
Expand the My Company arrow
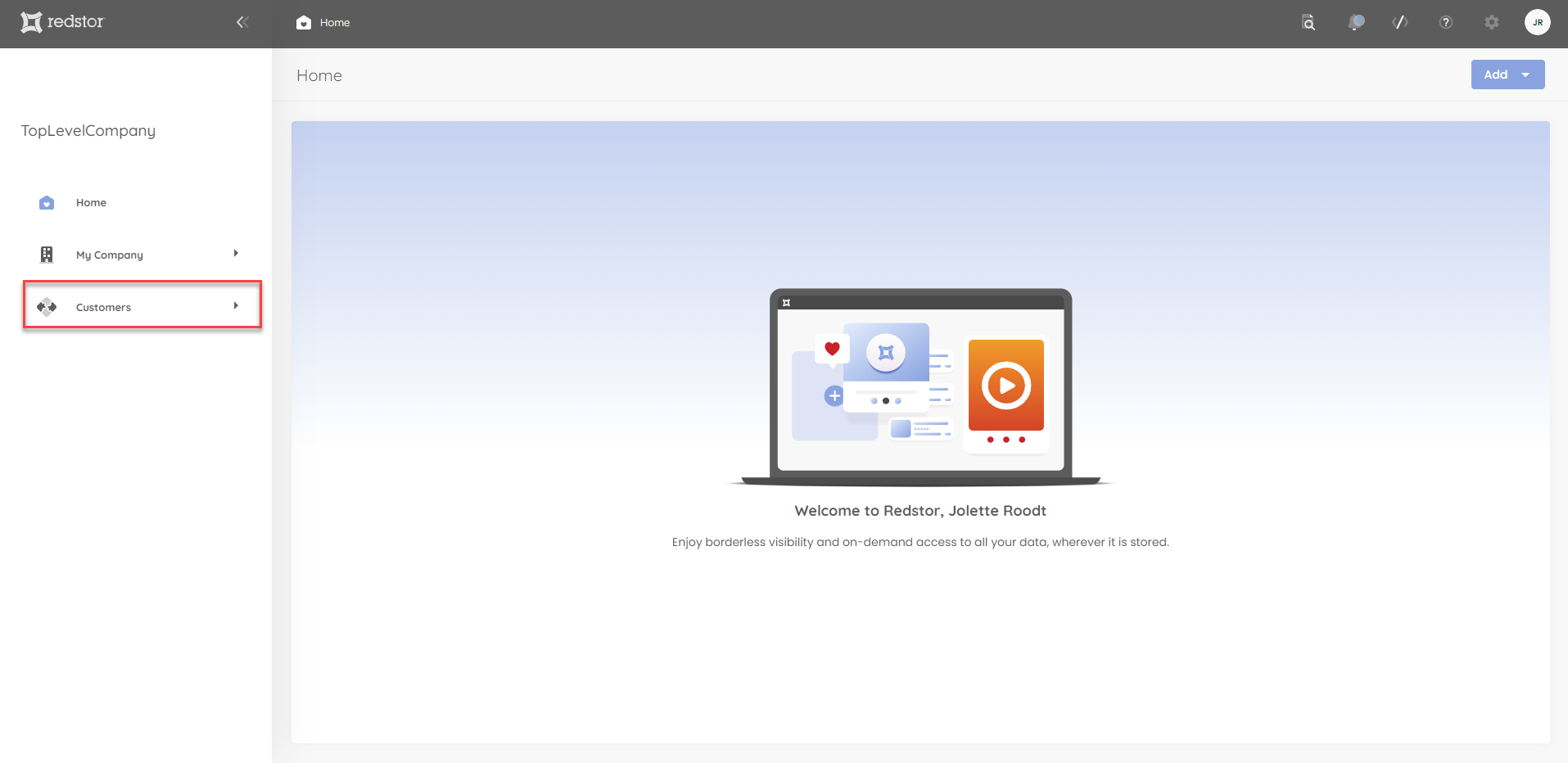(x=236, y=254)
